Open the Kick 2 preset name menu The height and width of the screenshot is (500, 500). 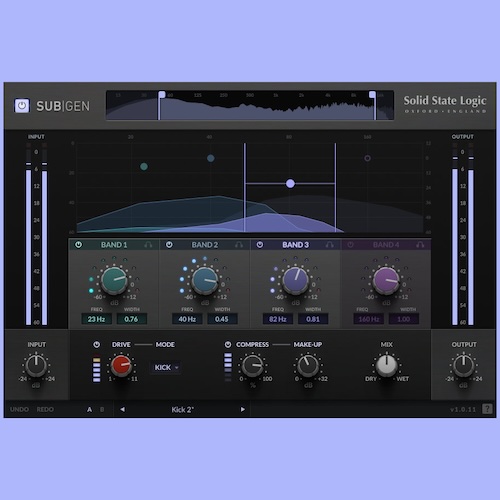coord(182,410)
